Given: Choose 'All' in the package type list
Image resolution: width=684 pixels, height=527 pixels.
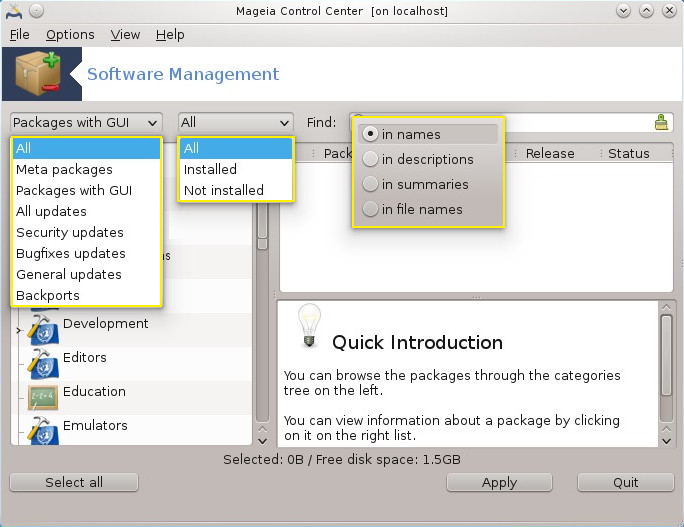Looking at the screenshot, I should click(x=86, y=148).
